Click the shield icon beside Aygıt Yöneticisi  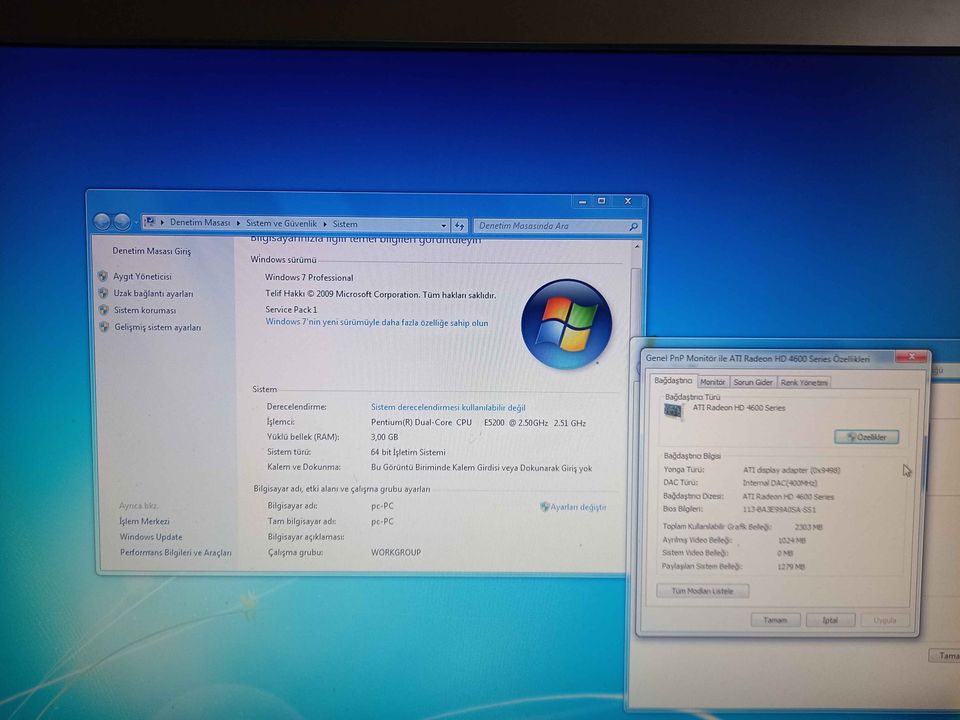pos(103,276)
